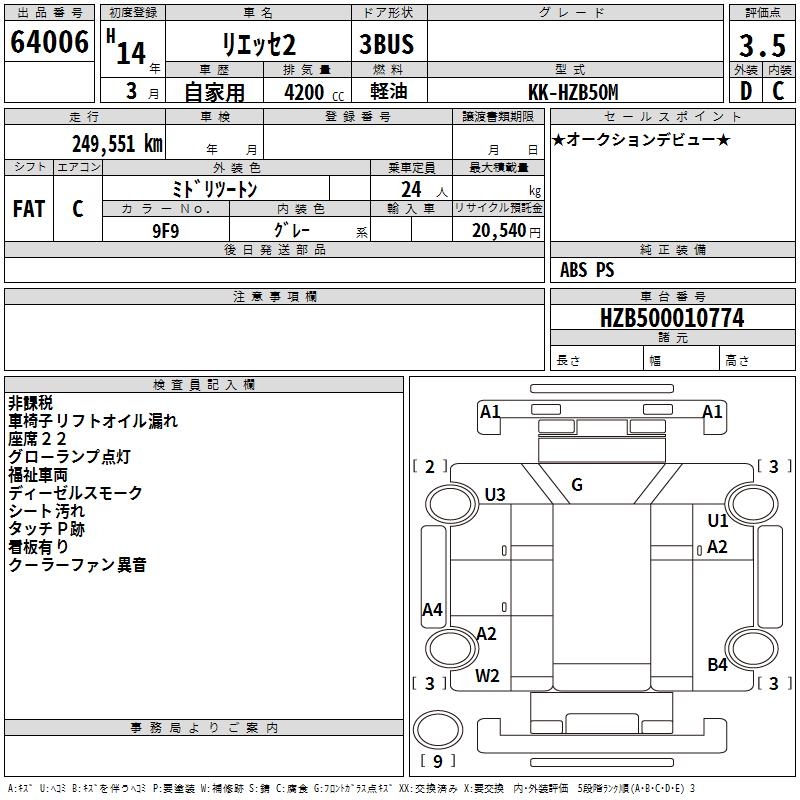Click the mileage value 249,551 km
This screenshot has width=800, height=800.
(x=117, y=143)
